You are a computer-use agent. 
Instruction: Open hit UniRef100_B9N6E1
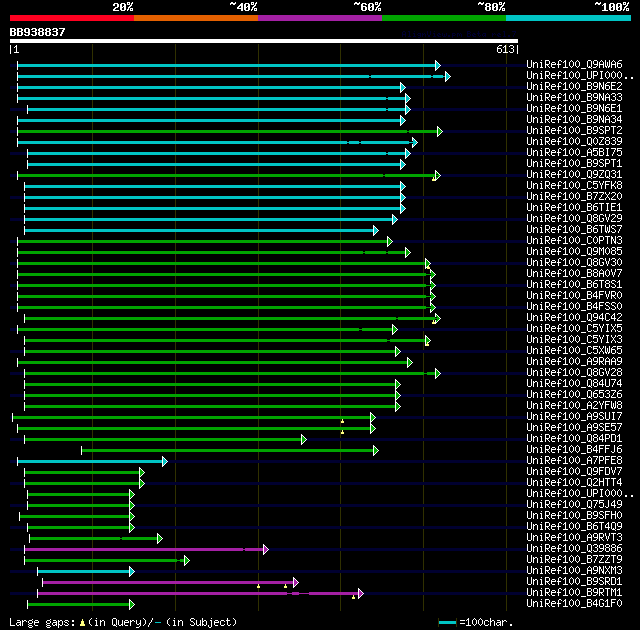[574, 108]
